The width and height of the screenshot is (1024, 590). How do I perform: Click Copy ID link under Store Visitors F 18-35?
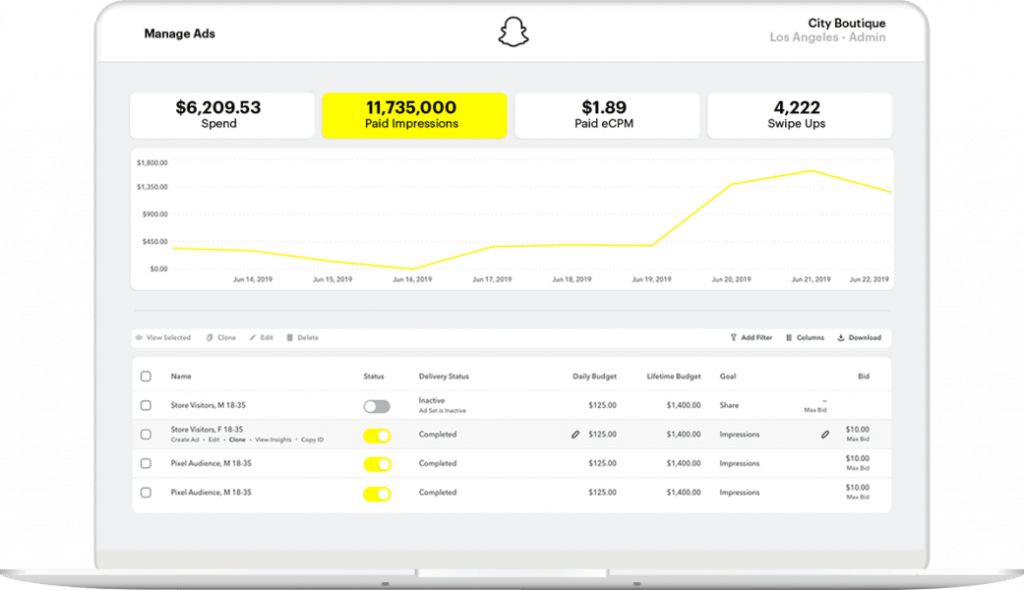(x=312, y=440)
